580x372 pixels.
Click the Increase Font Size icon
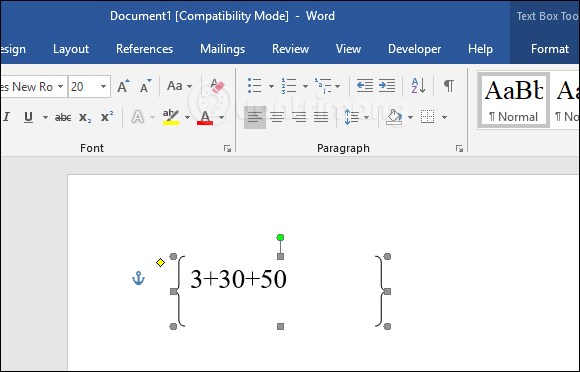[123, 86]
